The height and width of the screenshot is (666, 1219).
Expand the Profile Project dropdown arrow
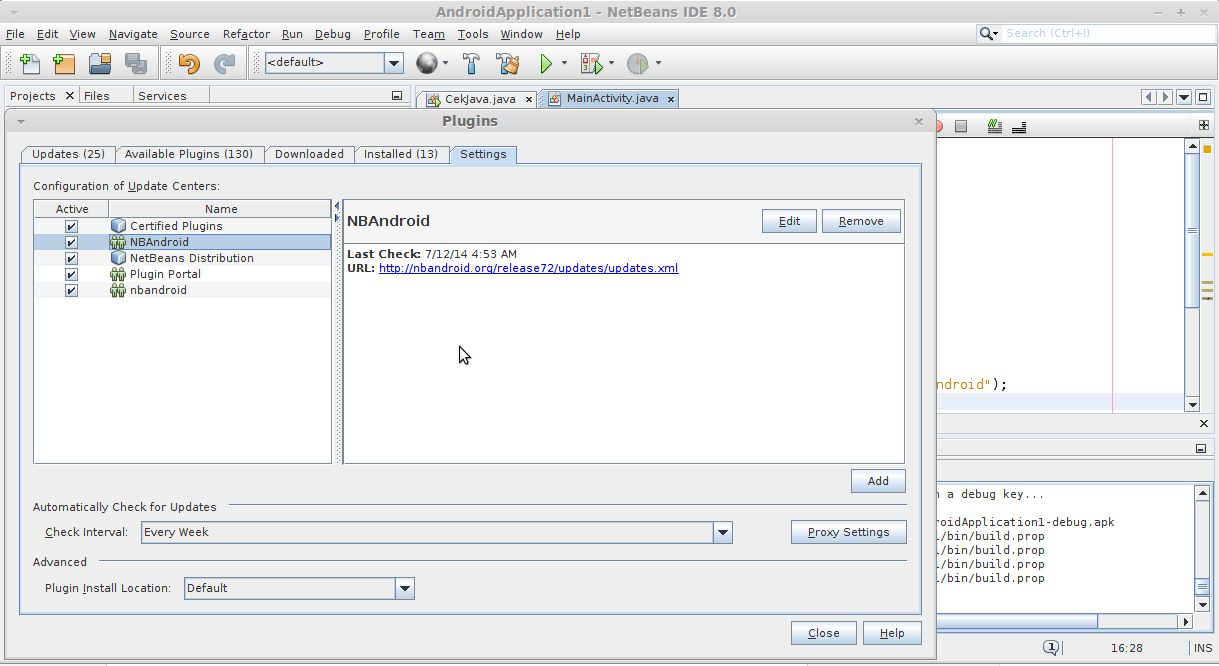point(658,64)
